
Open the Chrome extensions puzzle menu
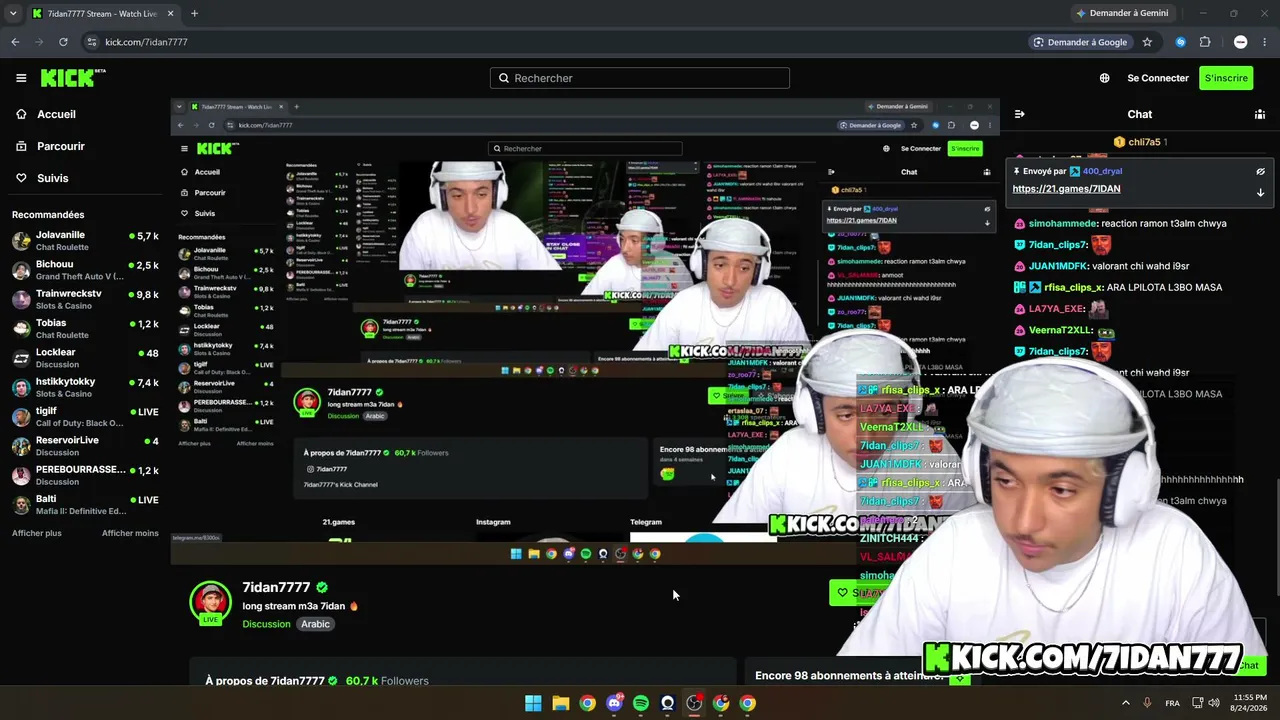click(x=1205, y=42)
